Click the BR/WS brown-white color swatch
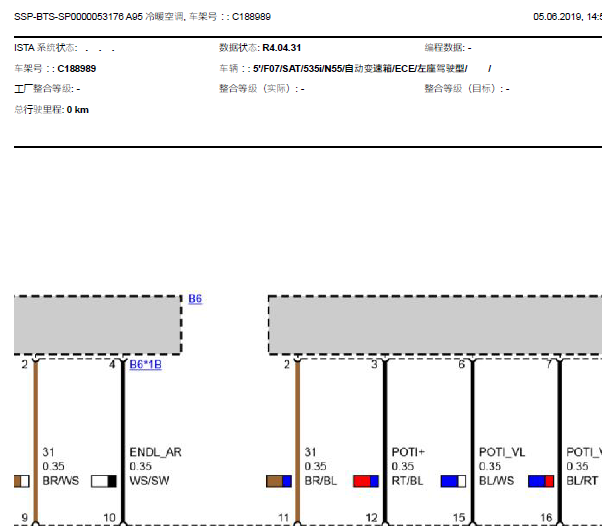This screenshot has height=526, width=602. (x=22, y=481)
